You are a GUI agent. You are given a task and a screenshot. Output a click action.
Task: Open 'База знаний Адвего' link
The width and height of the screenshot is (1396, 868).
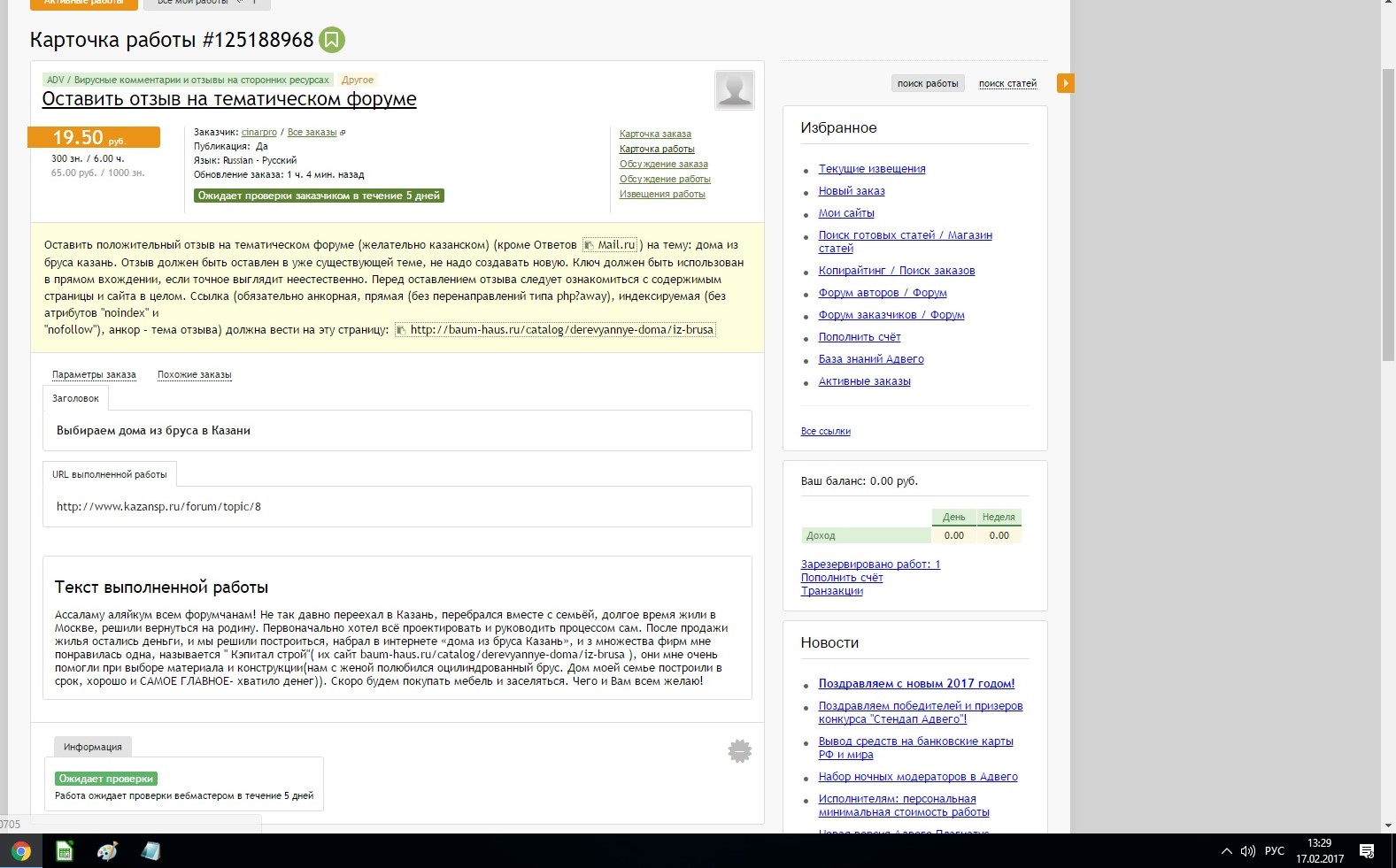coord(871,359)
